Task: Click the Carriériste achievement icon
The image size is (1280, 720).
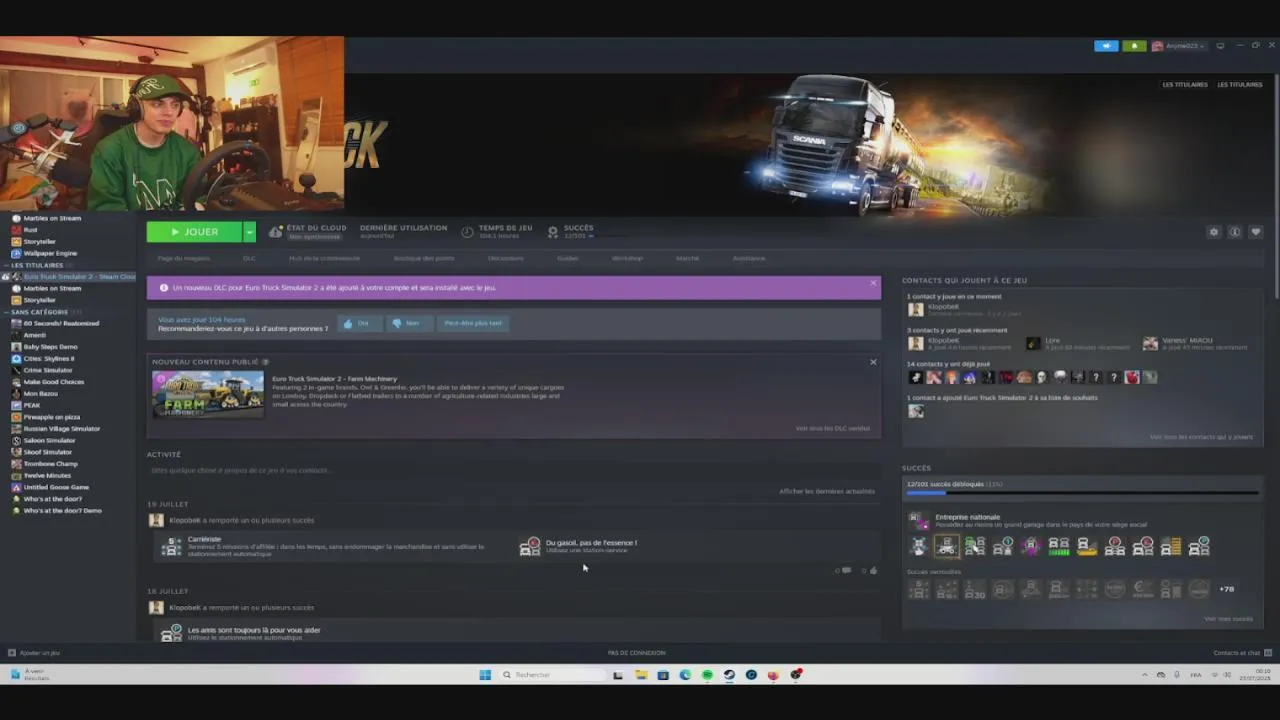Action: click(x=172, y=546)
